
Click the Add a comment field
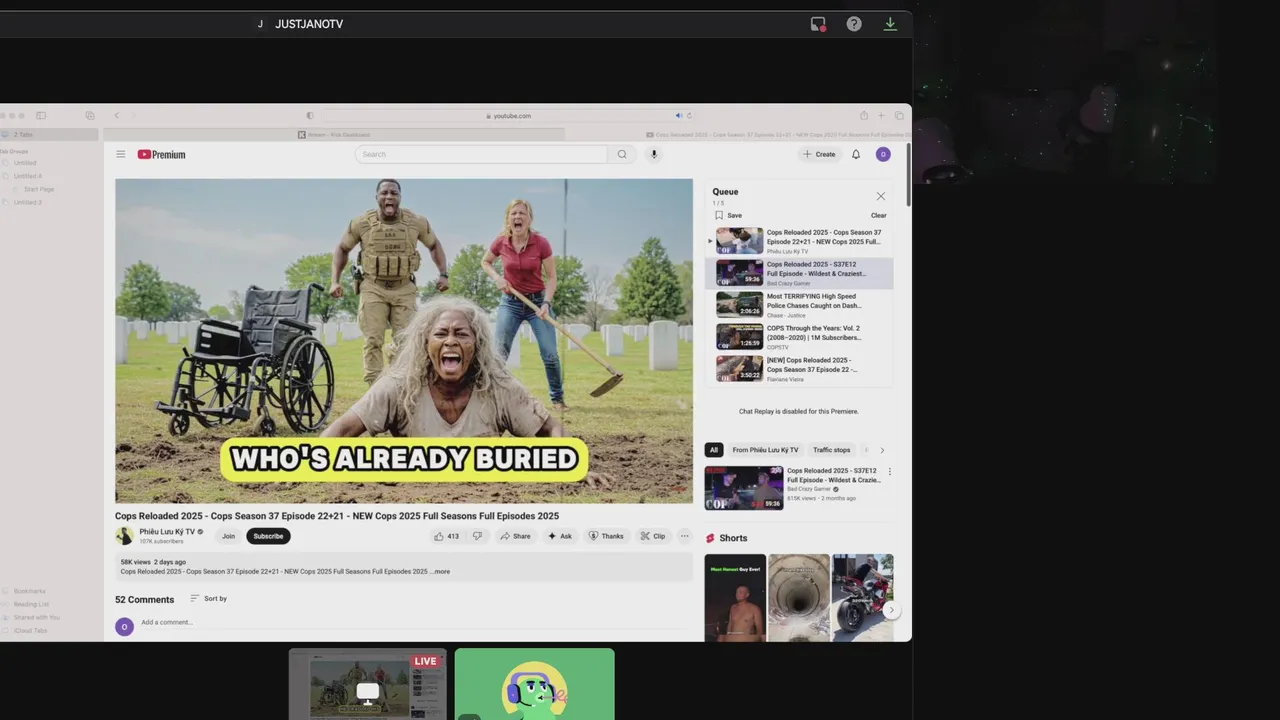point(416,622)
